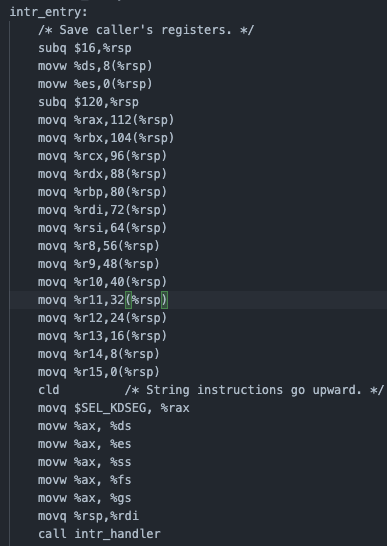
Task: Click the highlighted opening parenthesis after 32
Action: coord(128,300)
